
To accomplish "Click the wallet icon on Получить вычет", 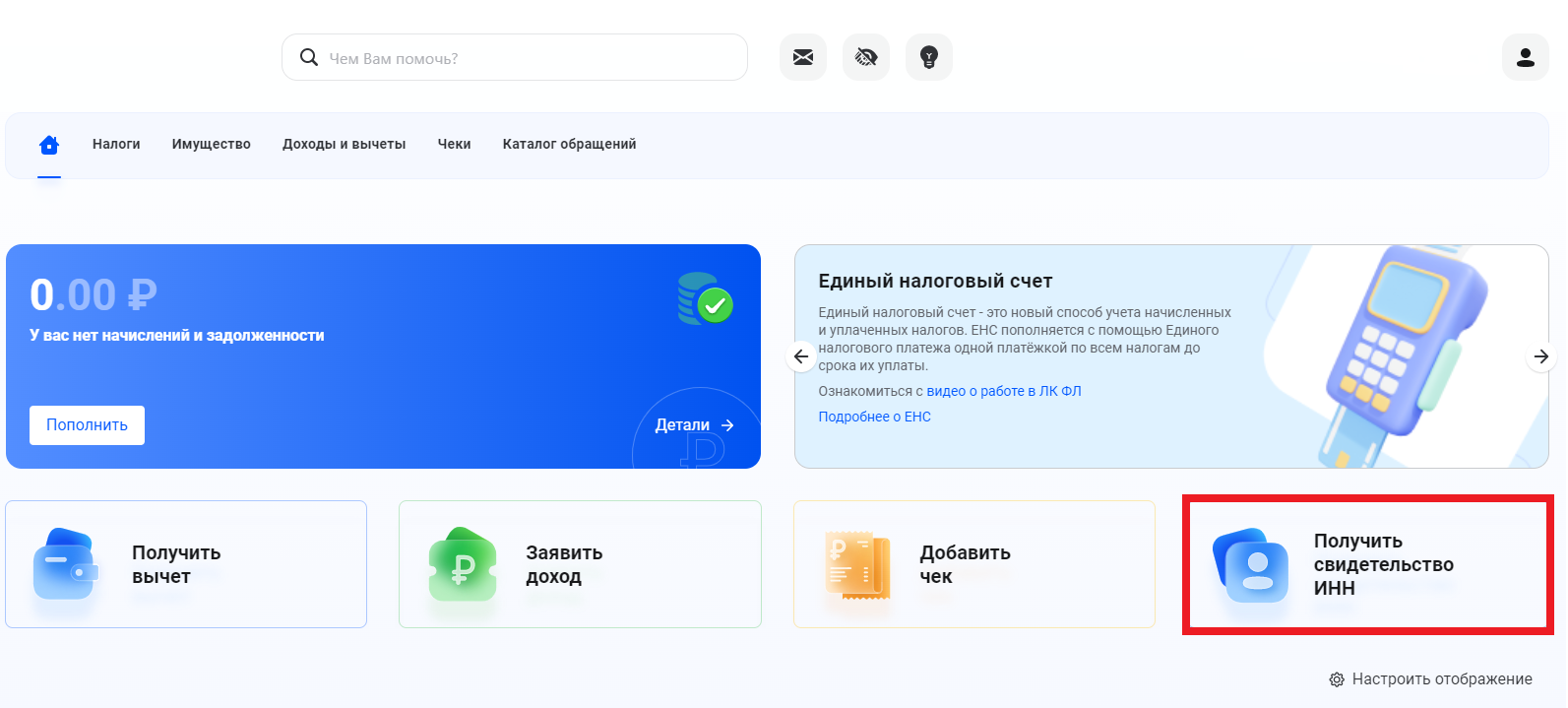I will (x=66, y=564).
